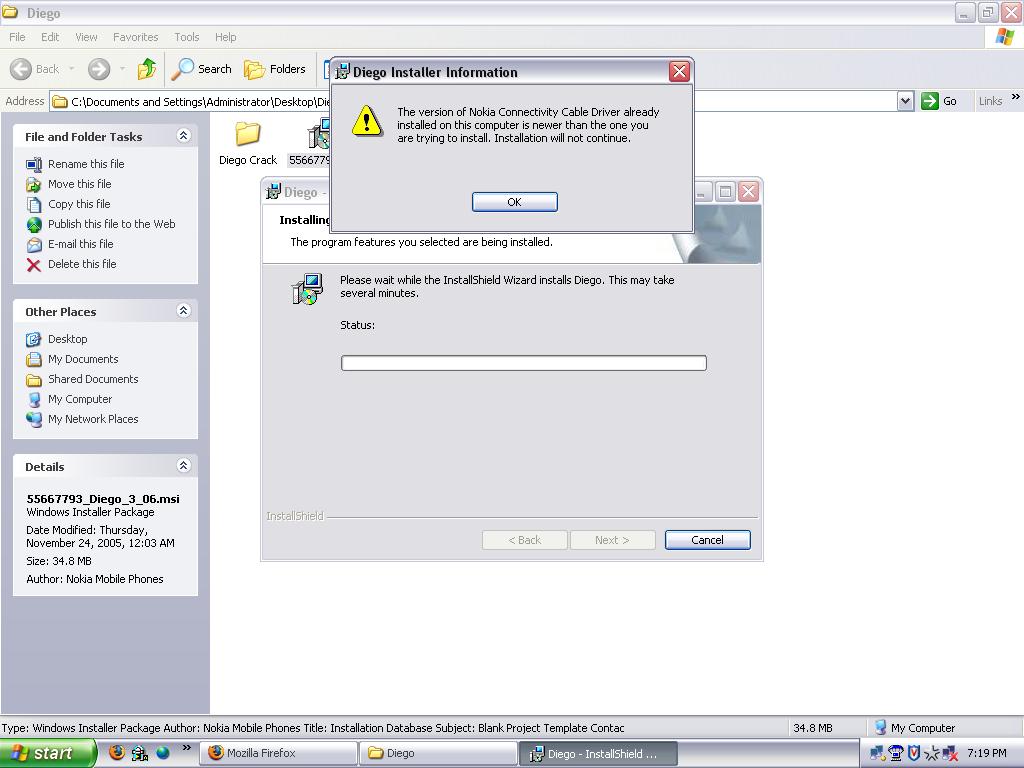
Task: Switch to the Diego folder taskbar button
Action: 438,753
